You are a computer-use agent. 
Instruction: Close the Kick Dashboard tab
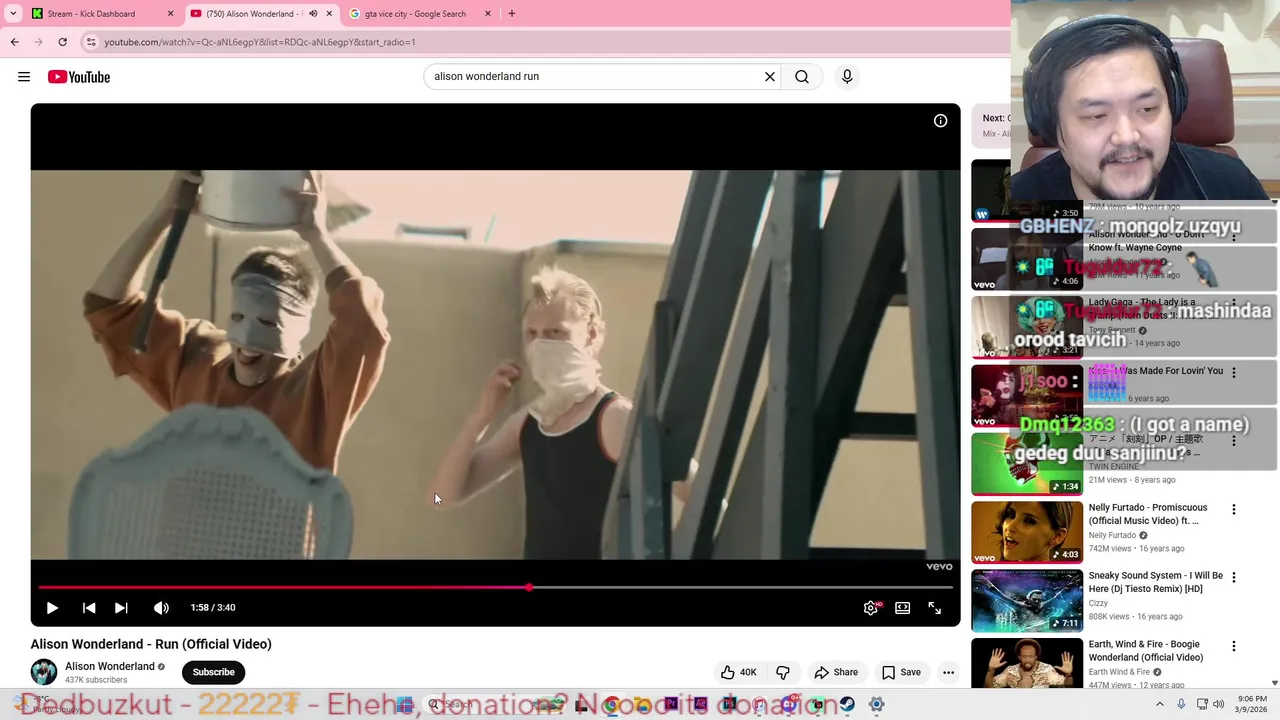(x=170, y=14)
